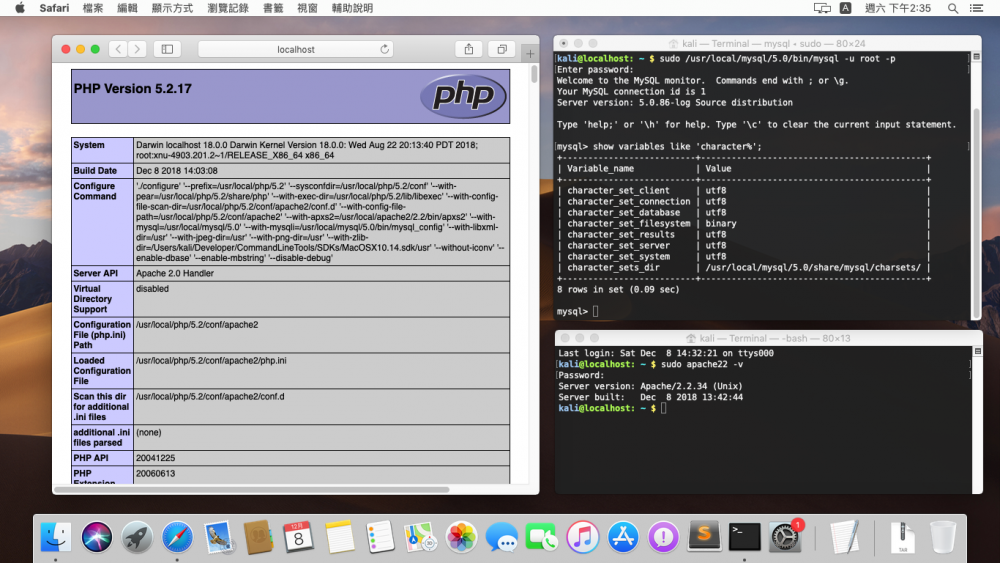Open iTunes from the Dock

point(582,537)
